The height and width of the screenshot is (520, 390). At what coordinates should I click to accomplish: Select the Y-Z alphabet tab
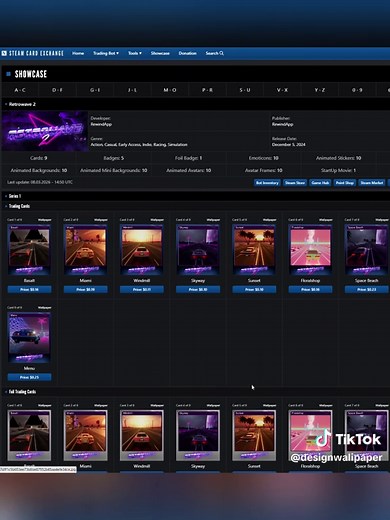(320, 90)
